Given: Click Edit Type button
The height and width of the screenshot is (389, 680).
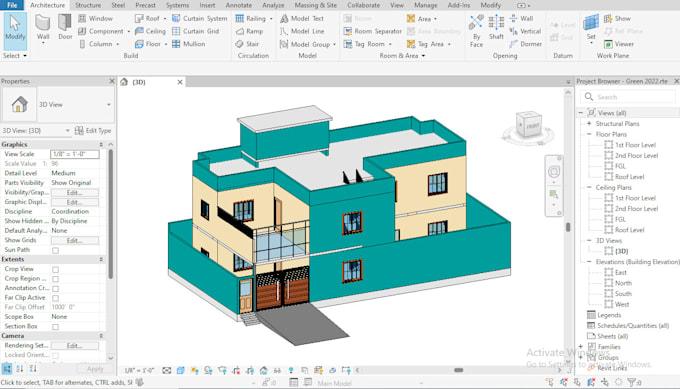Looking at the screenshot, I should click(x=93, y=131).
